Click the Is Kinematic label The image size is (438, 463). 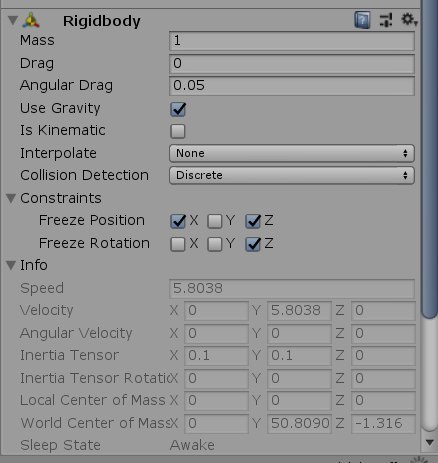(63, 130)
